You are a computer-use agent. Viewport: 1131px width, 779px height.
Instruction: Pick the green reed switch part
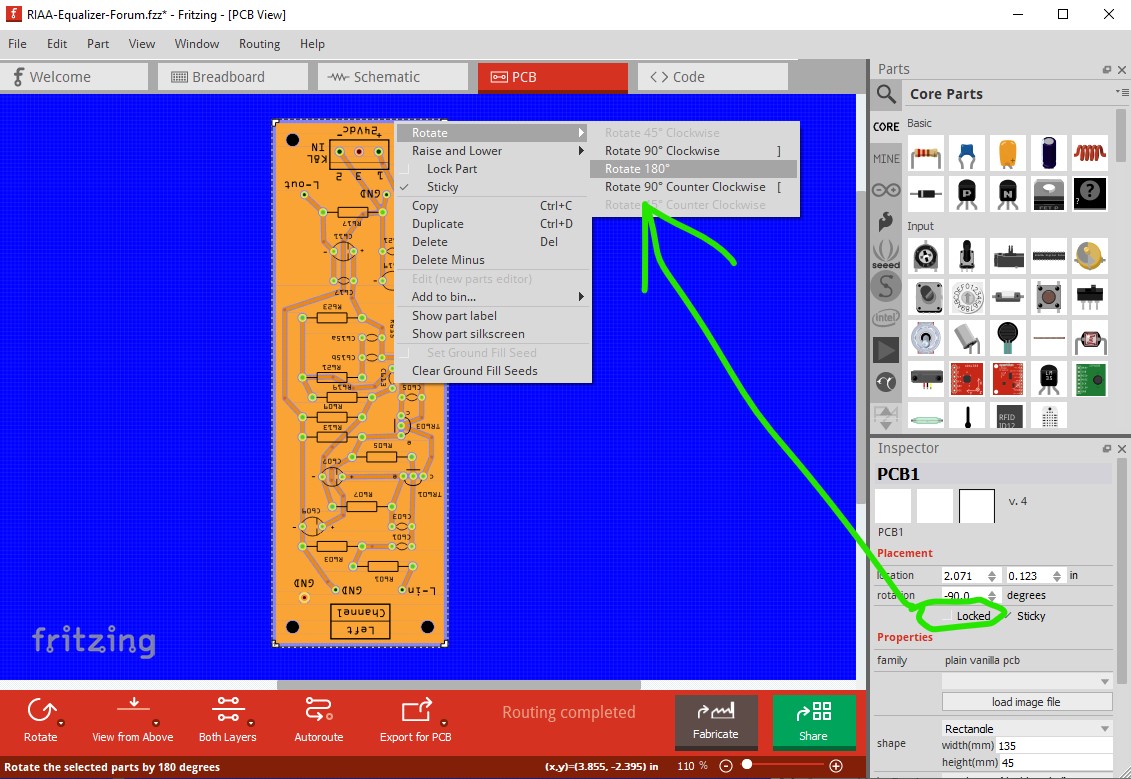pos(925,418)
